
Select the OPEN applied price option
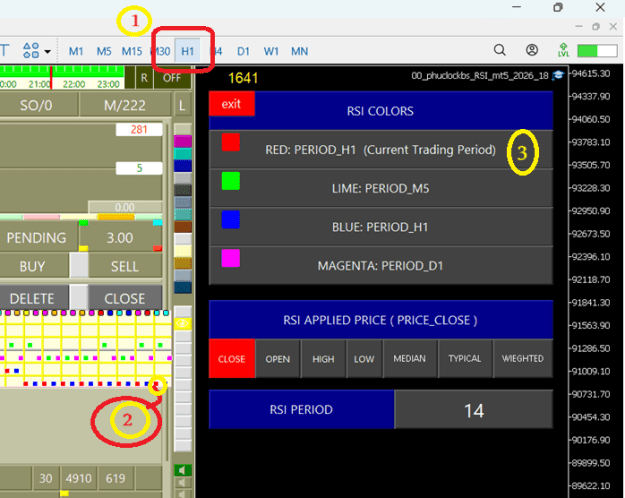[277, 359]
